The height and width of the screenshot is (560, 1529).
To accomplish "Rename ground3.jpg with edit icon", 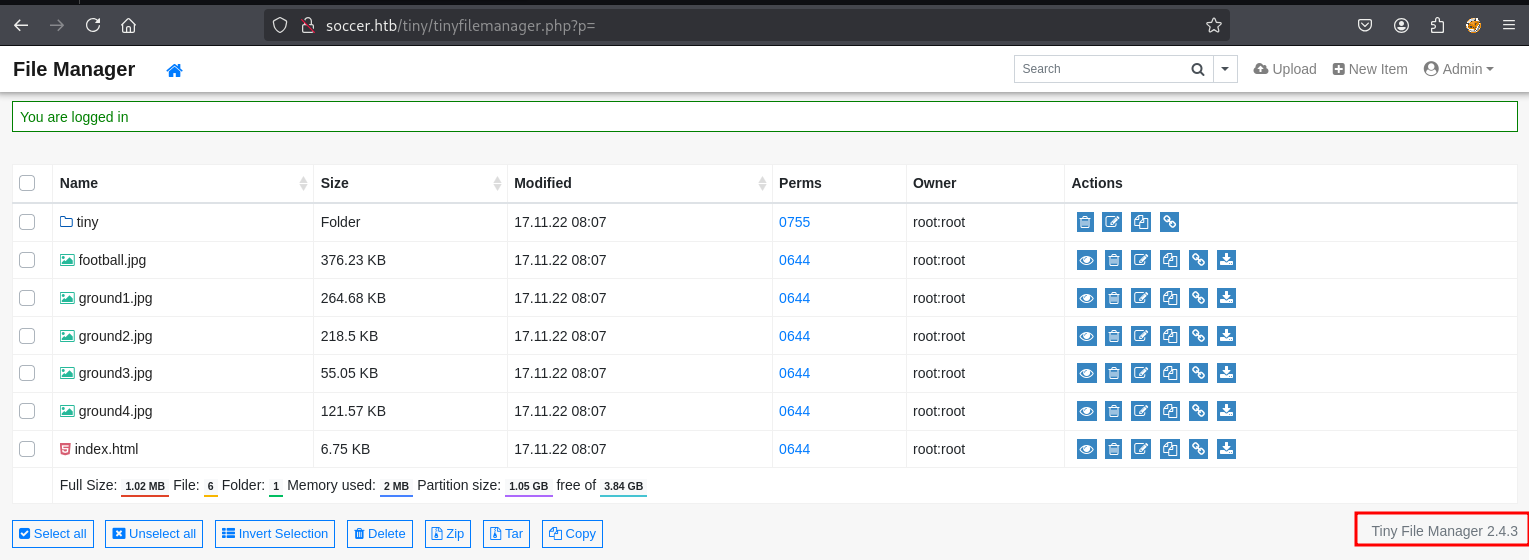I will [x=1141, y=373].
